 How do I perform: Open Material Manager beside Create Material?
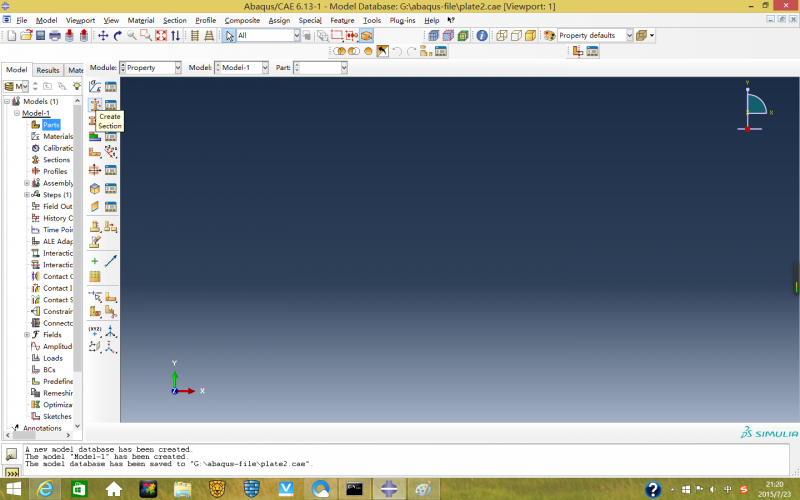(x=111, y=87)
